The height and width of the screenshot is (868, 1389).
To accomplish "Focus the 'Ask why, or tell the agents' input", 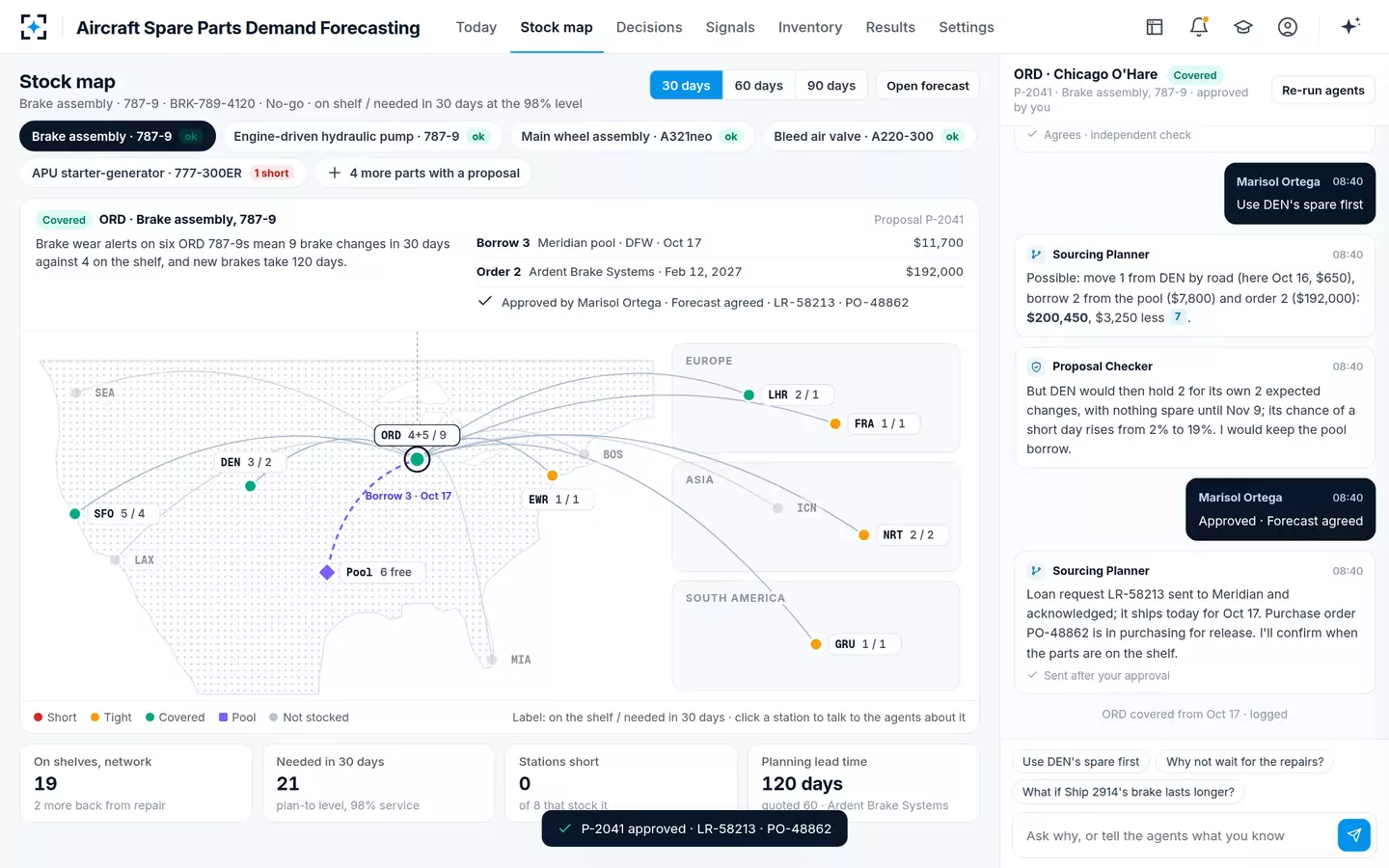I will (x=1176, y=836).
